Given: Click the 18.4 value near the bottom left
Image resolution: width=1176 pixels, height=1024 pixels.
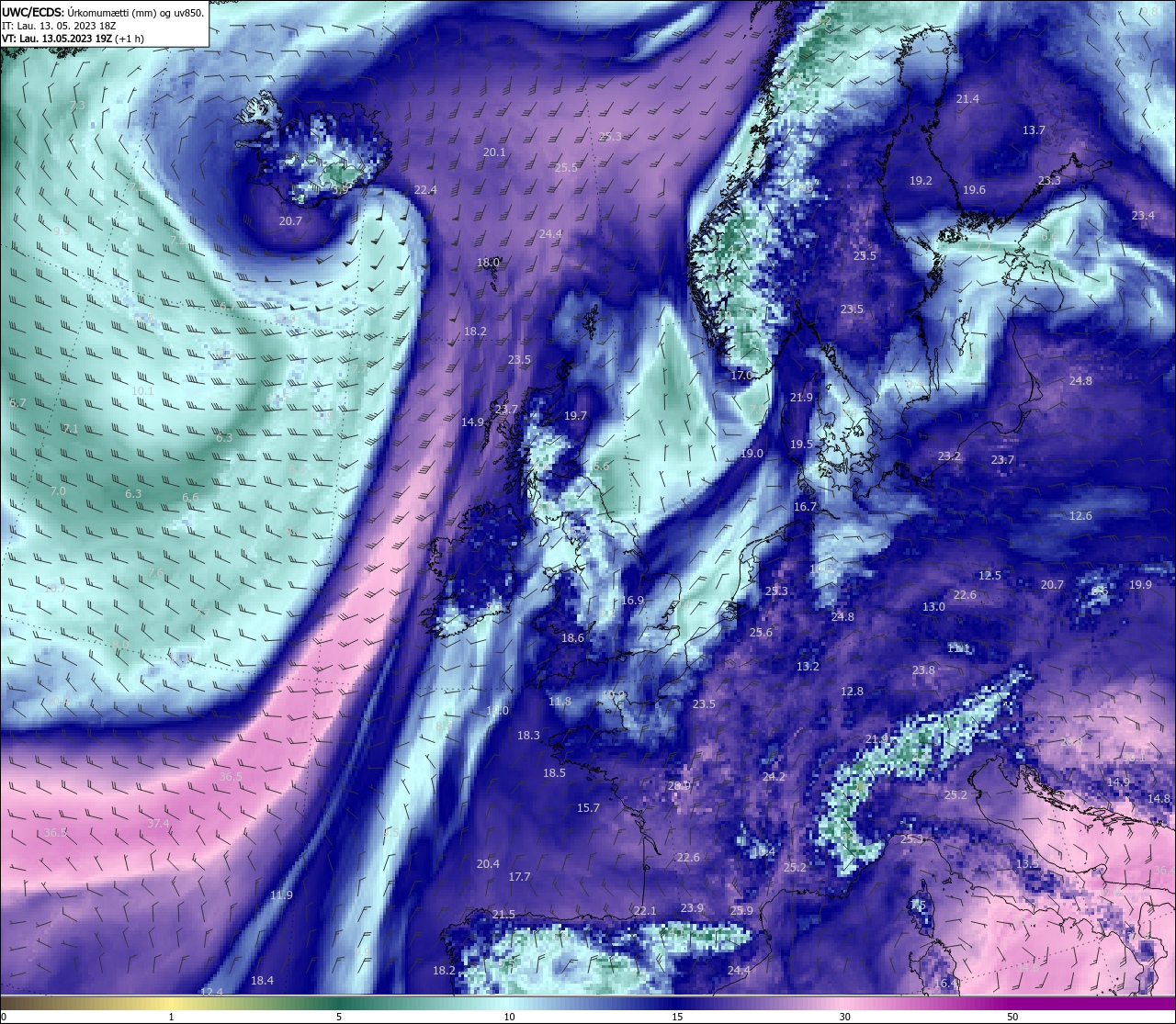Looking at the screenshot, I should tap(262, 981).
